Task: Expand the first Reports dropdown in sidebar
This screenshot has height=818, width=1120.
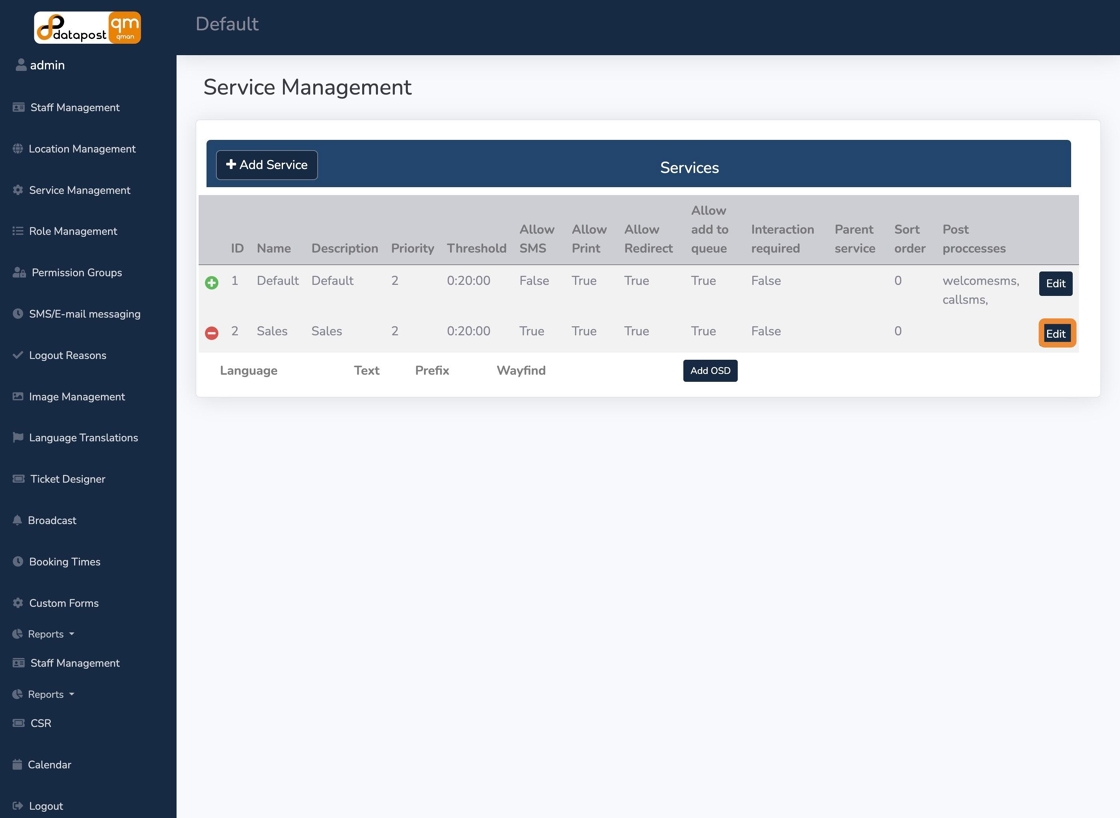Action: coord(44,634)
